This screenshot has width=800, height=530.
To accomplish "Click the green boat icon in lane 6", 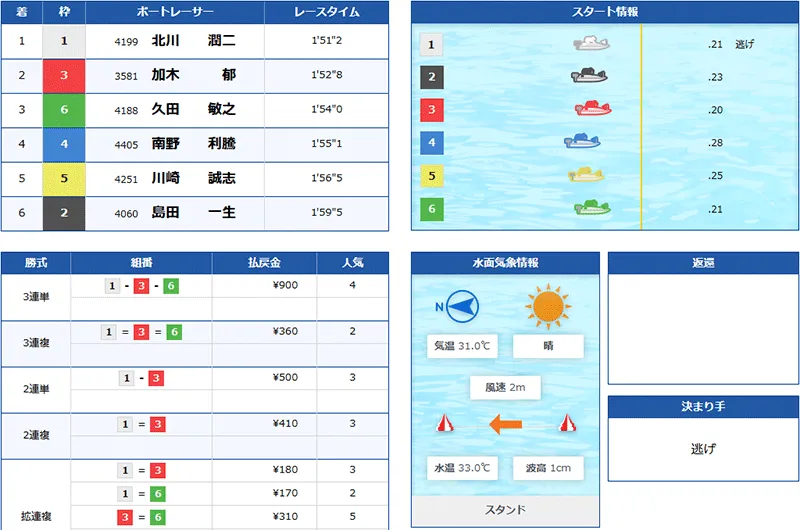I will (x=592, y=207).
